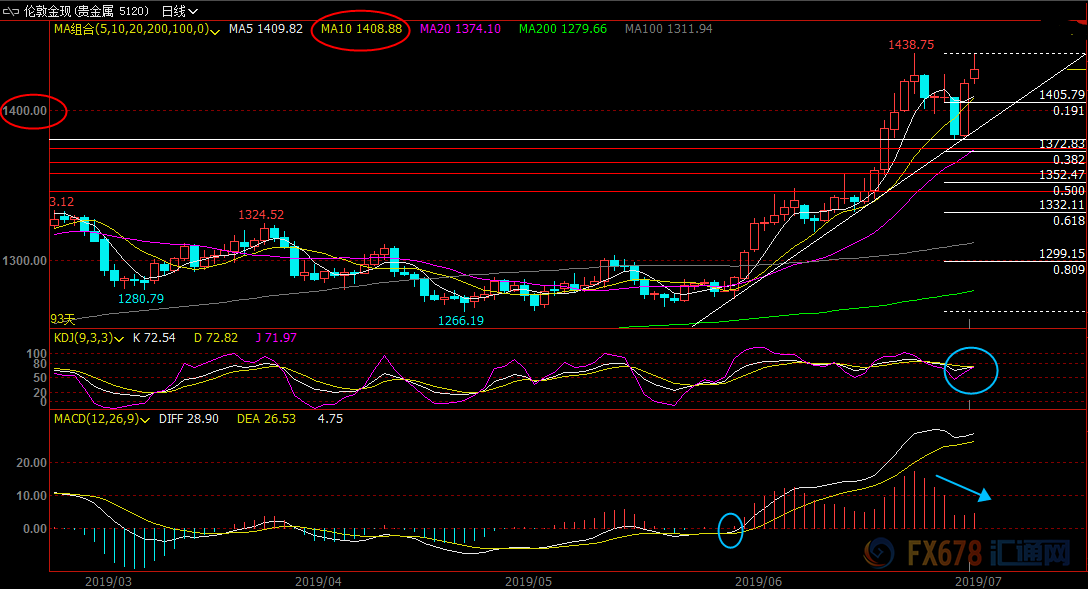Click the 0.618 retracement label
Image resolution: width=1088 pixels, height=589 pixels.
coord(1069,221)
